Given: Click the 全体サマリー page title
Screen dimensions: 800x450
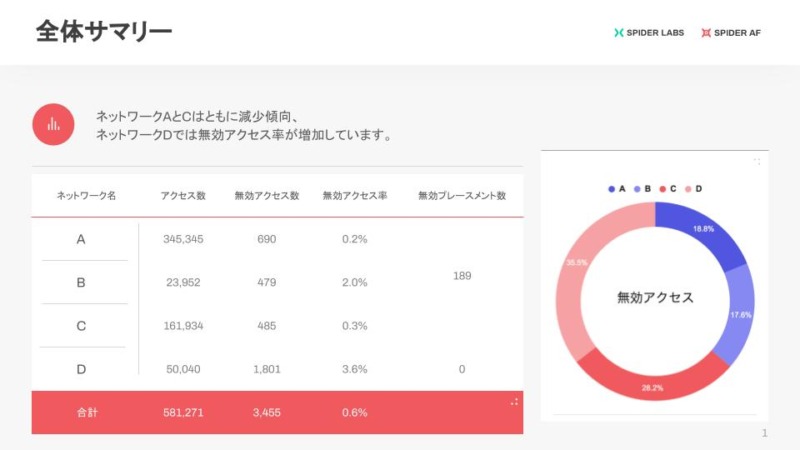Looking at the screenshot, I should click(104, 32).
